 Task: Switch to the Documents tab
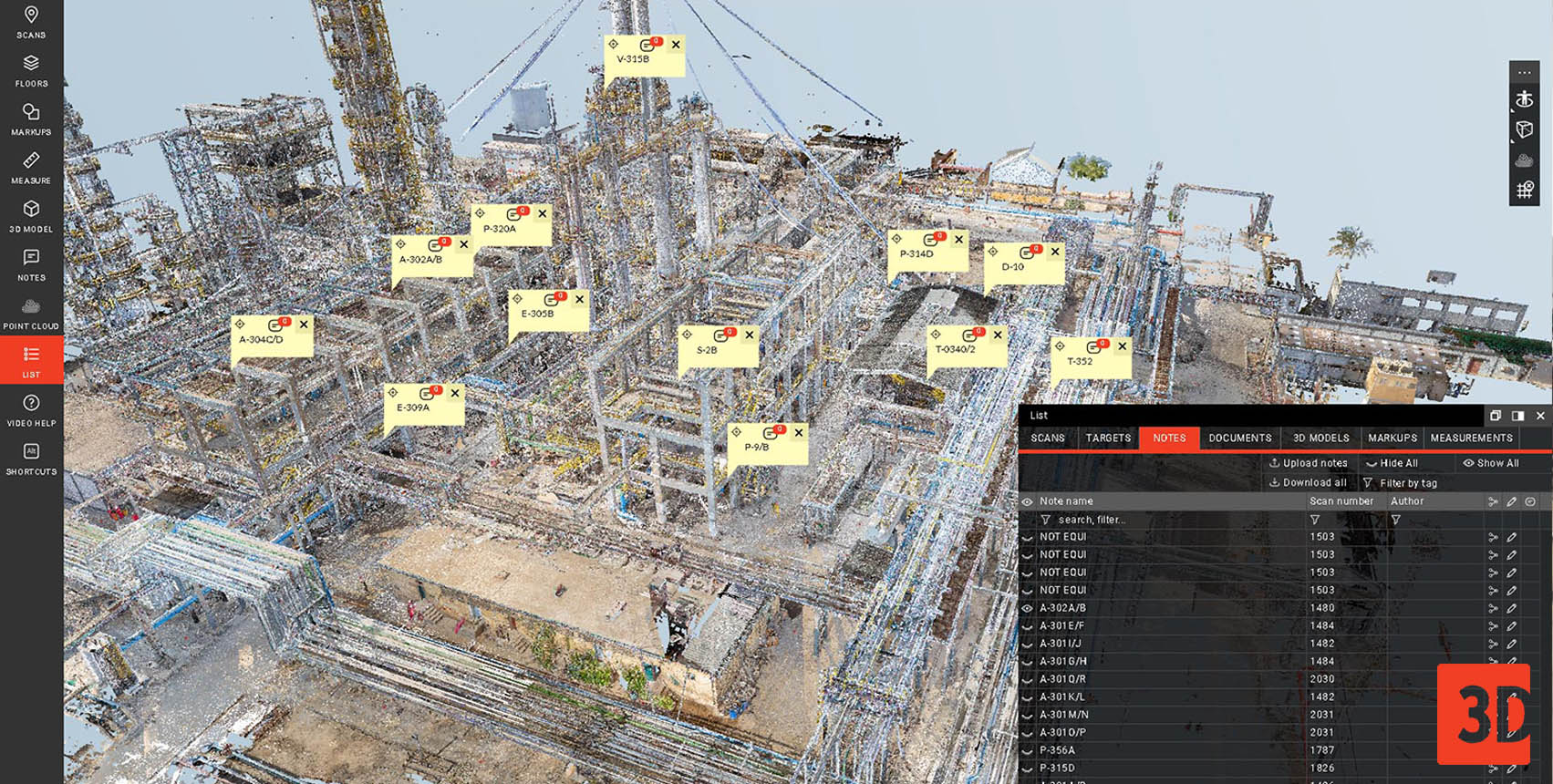coord(1240,438)
